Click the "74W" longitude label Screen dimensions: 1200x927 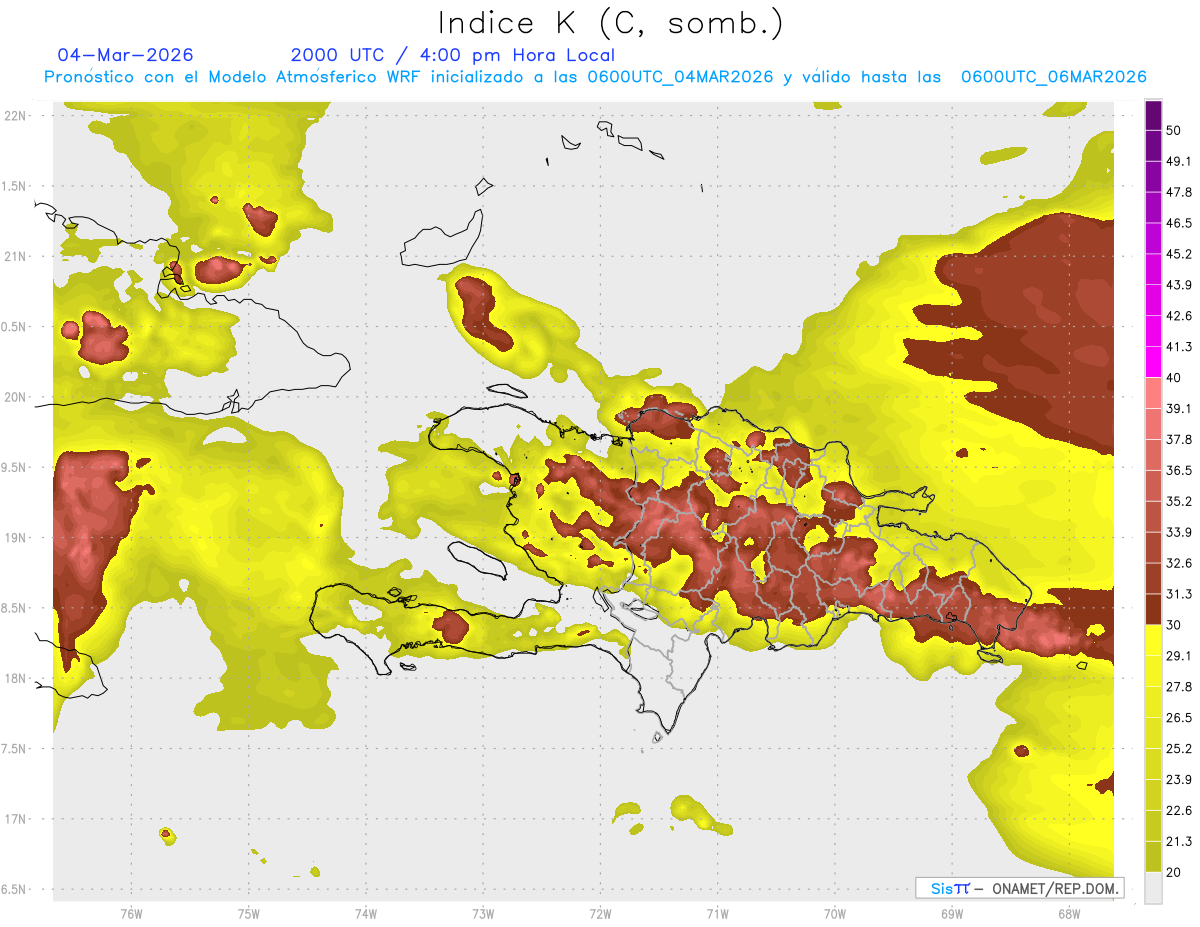366,914
